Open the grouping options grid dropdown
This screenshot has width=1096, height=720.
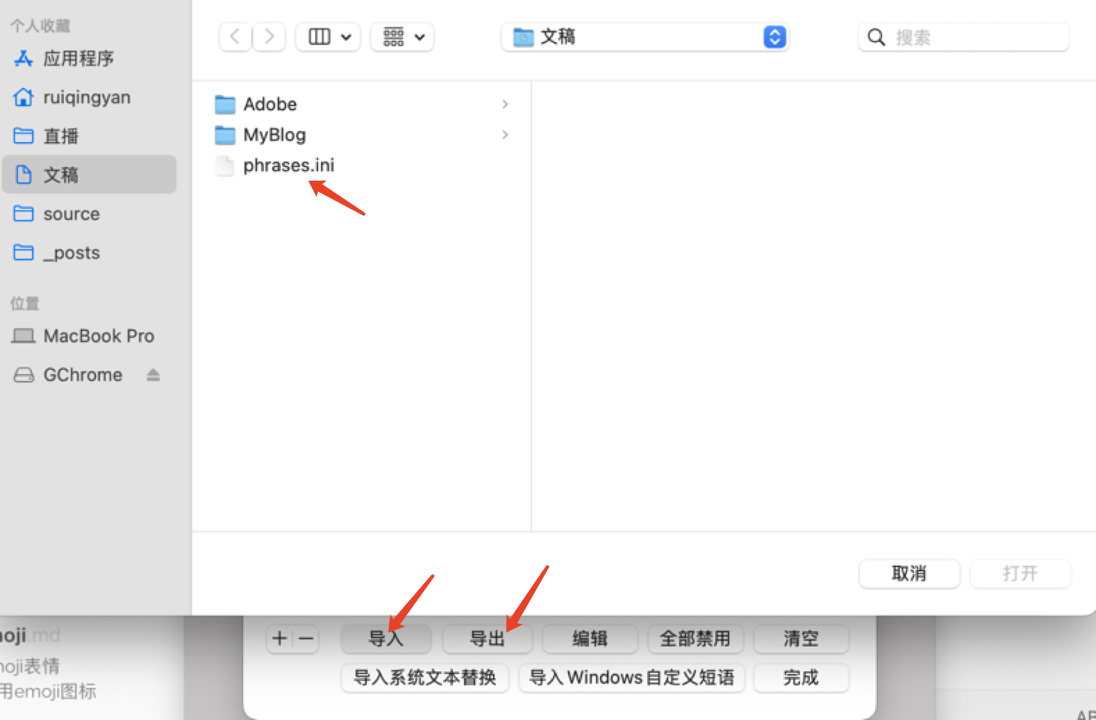pyautogui.click(x=402, y=36)
